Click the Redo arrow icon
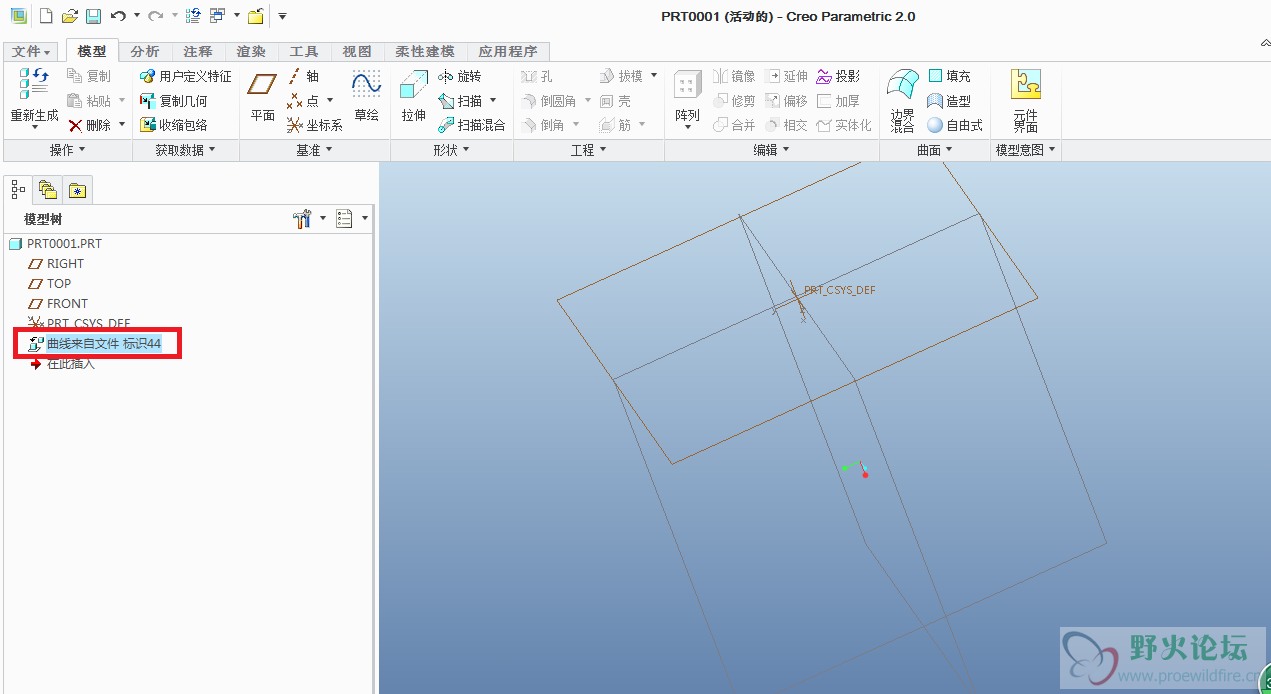The image size is (1271, 694). 155,16
